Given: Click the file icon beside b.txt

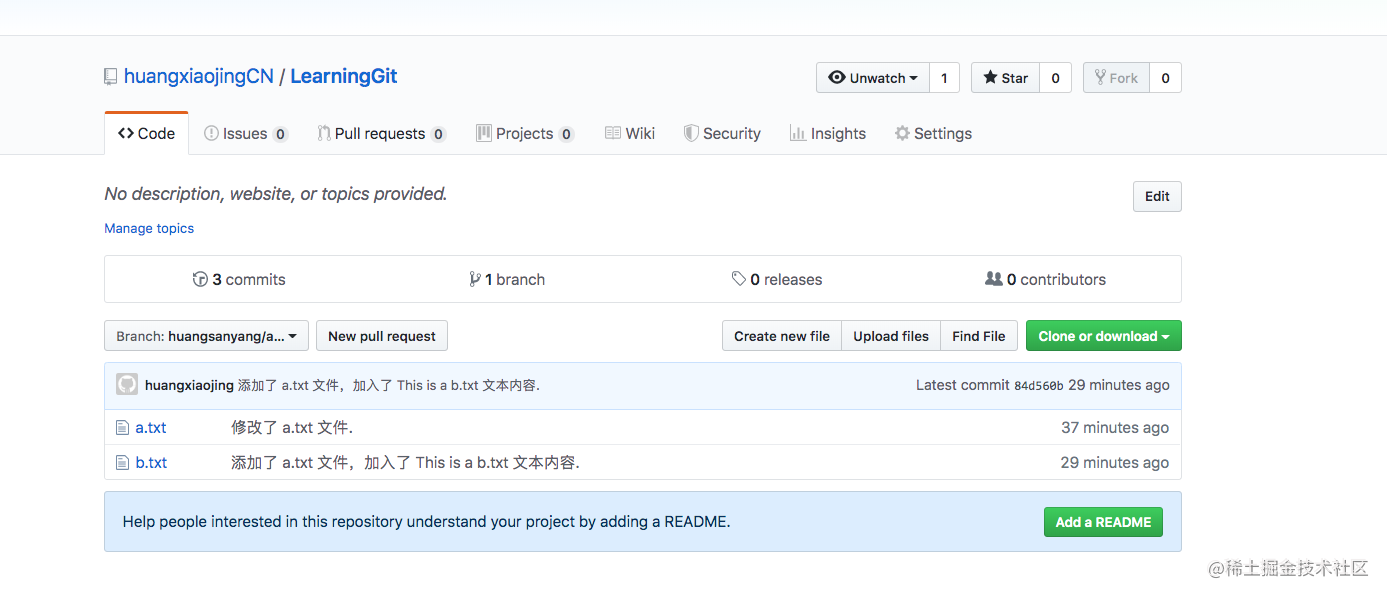Looking at the screenshot, I should click(x=122, y=463).
